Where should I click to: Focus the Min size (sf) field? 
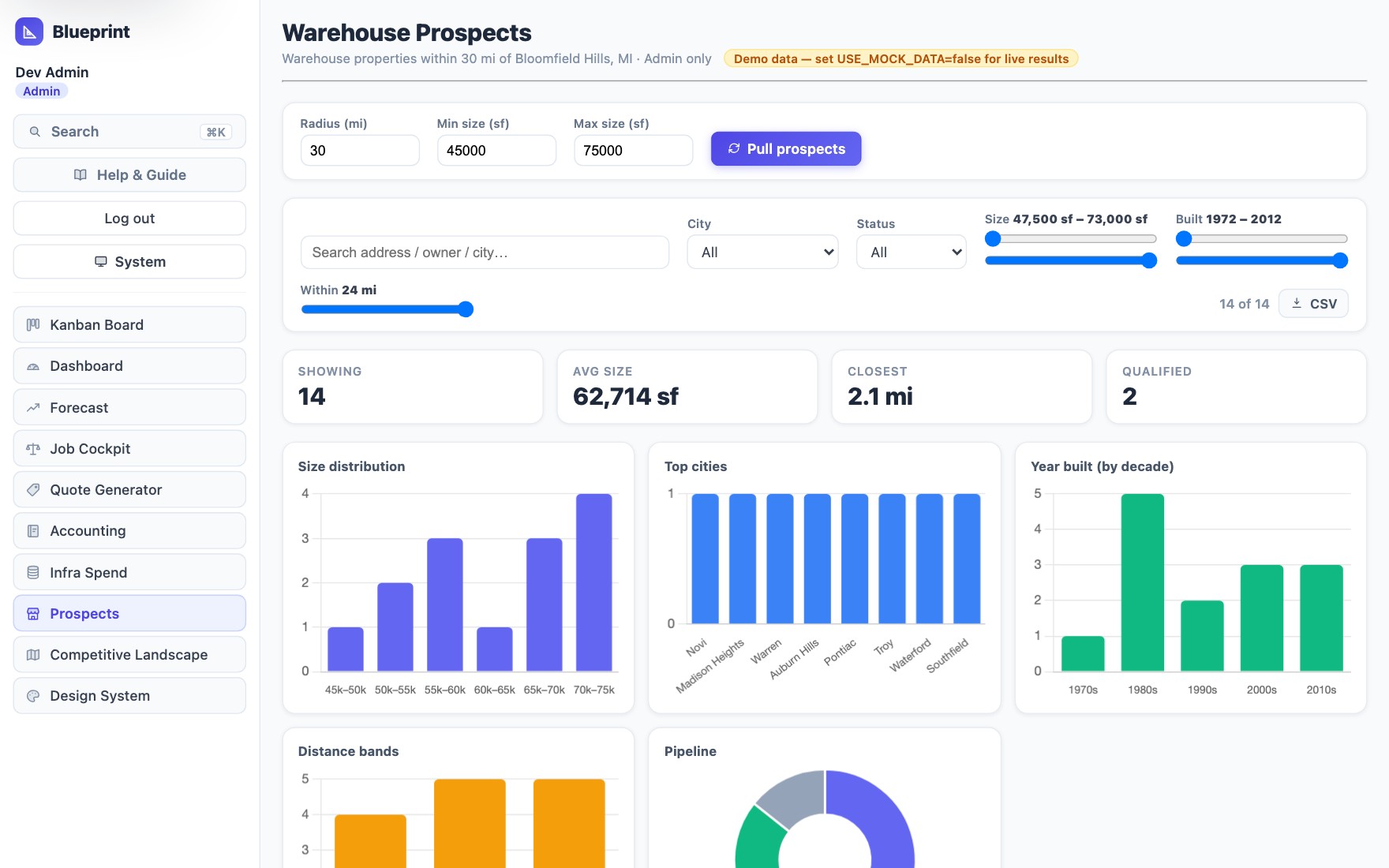496,150
